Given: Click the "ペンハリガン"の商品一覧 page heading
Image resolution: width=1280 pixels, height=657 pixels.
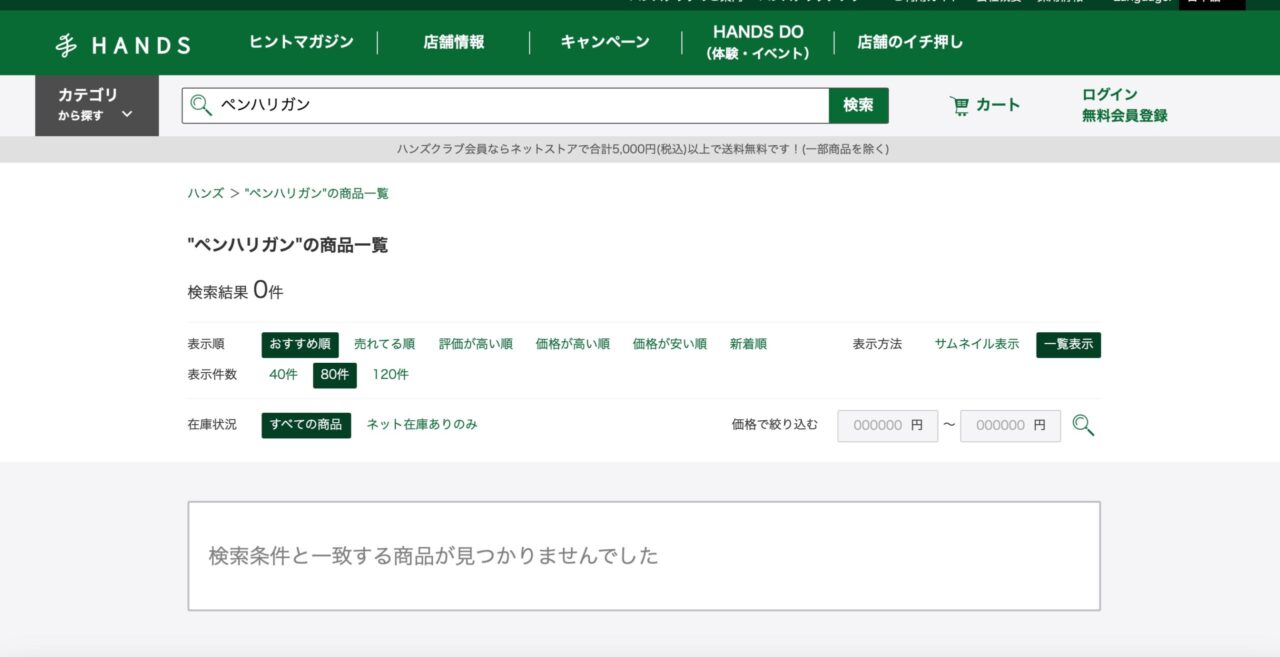Looking at the screenshot, I should coord(288,245).
